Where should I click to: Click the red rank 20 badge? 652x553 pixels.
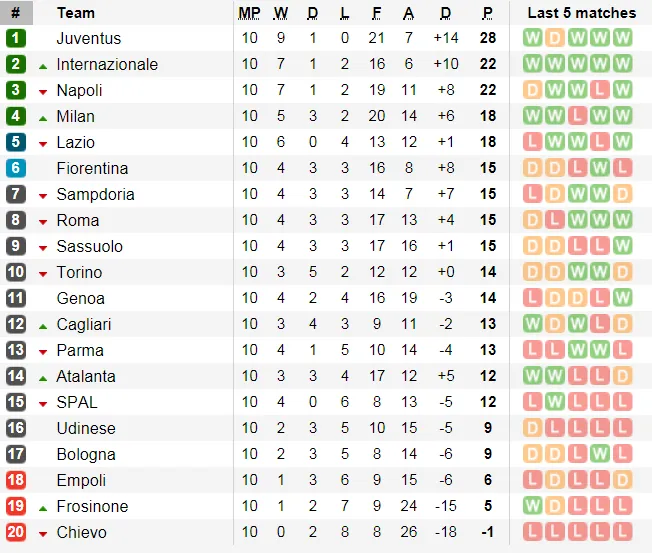pyautogui.click(x=15, y=532)
